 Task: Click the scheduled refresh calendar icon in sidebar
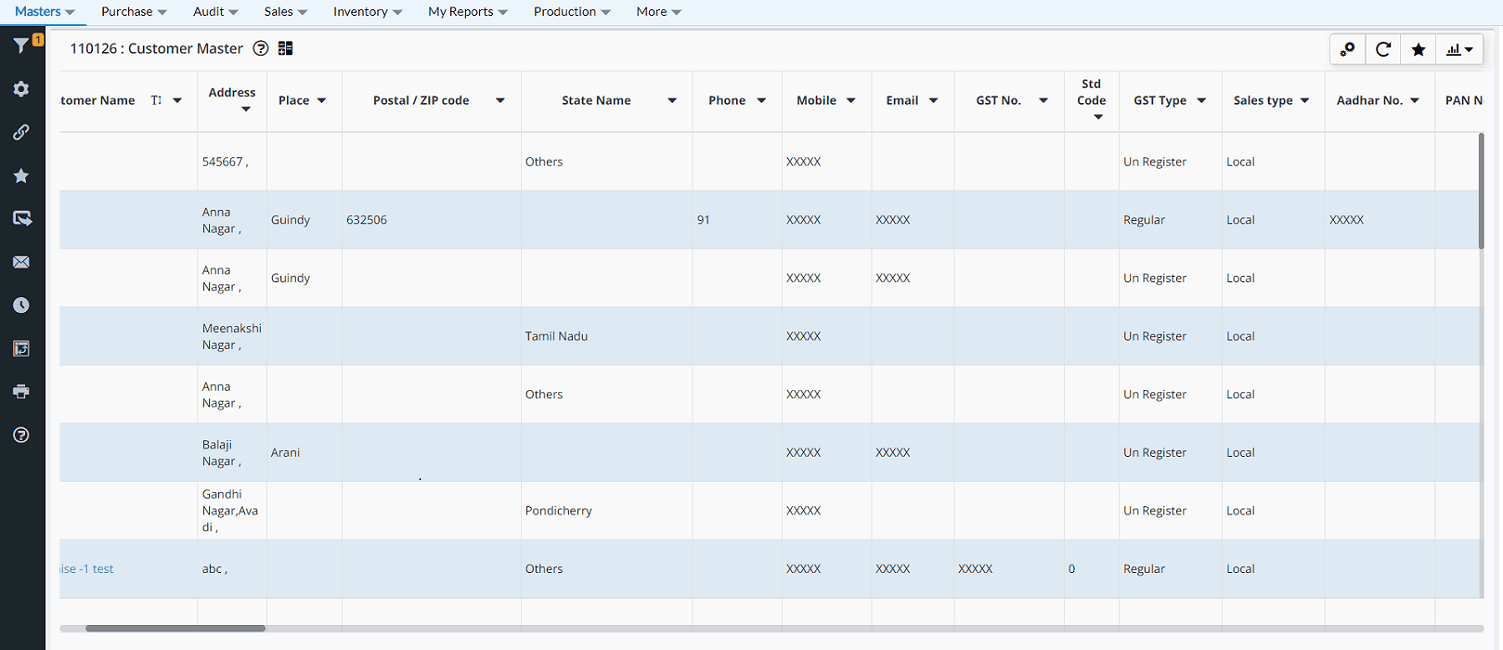[21, 348]
